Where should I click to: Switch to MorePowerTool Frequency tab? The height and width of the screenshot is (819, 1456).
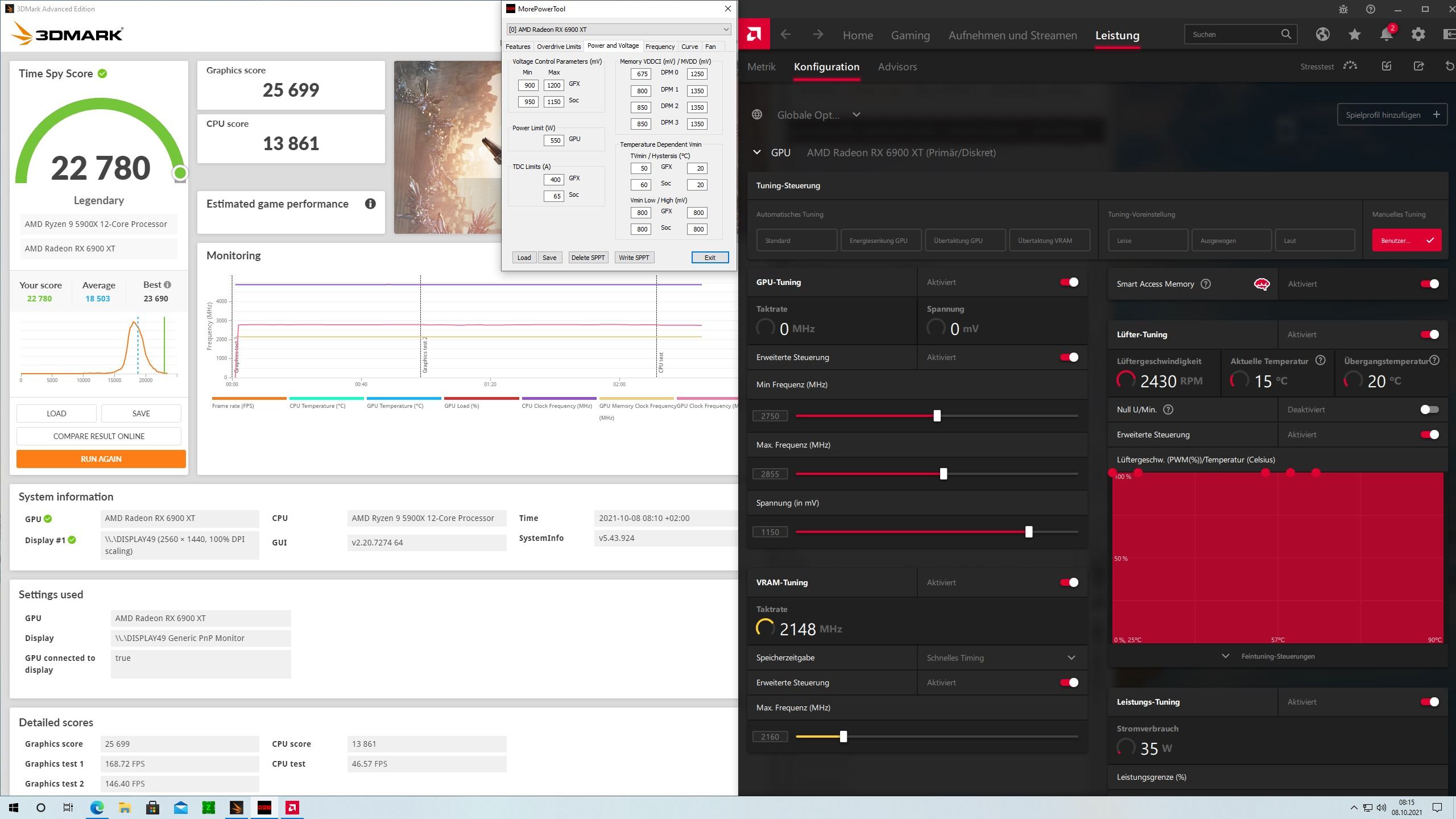click(660, 47)
